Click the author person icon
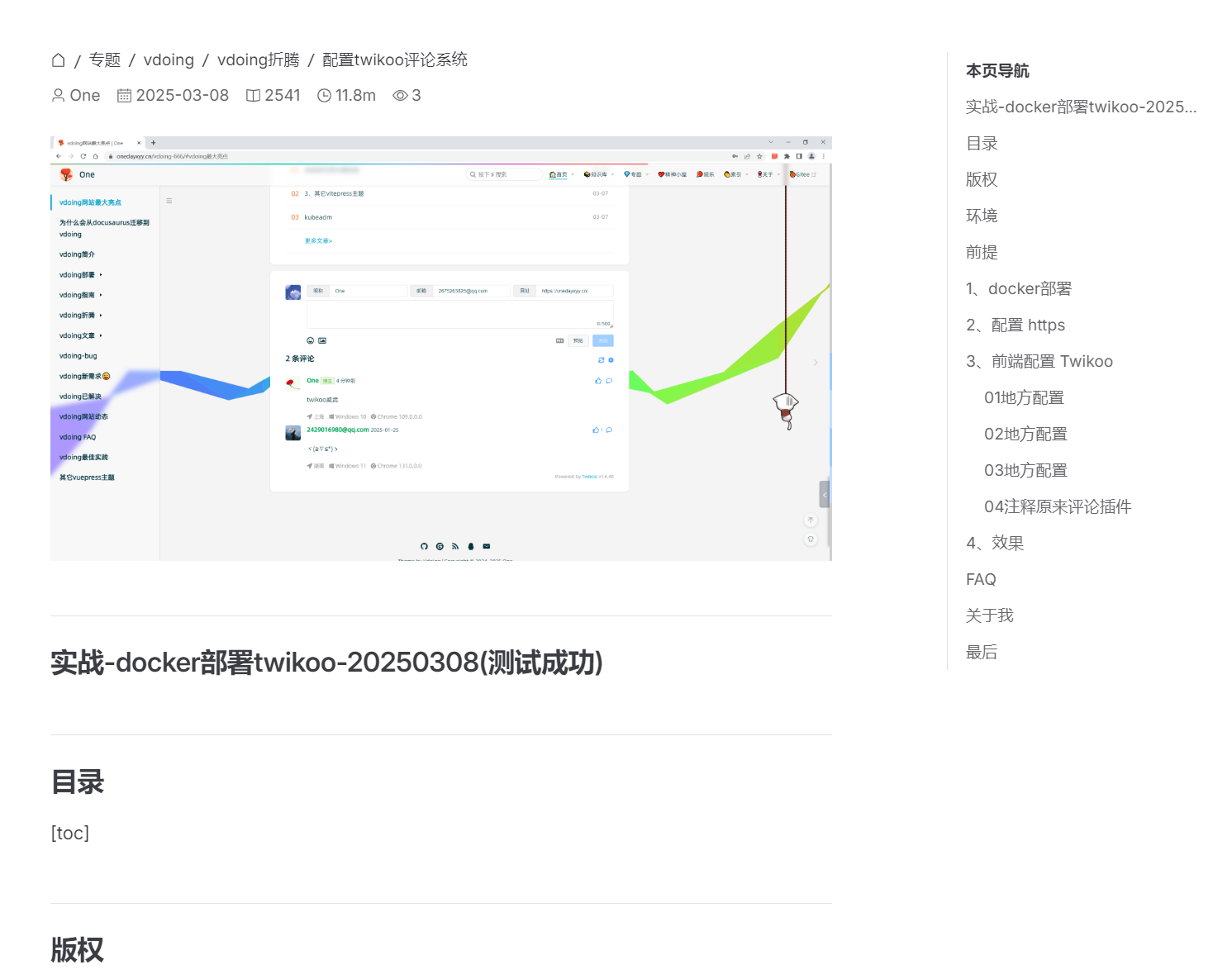The height and width of the screenshot is (974, 1232). (58, 95)
